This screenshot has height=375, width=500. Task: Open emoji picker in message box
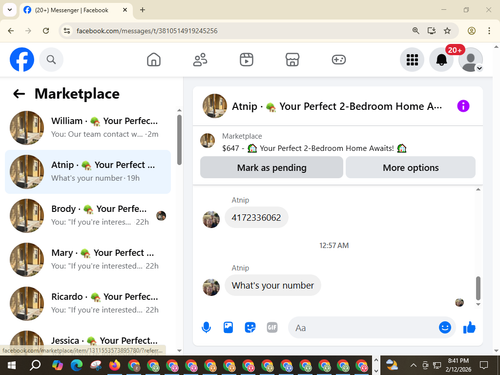[x=445, y=327]
